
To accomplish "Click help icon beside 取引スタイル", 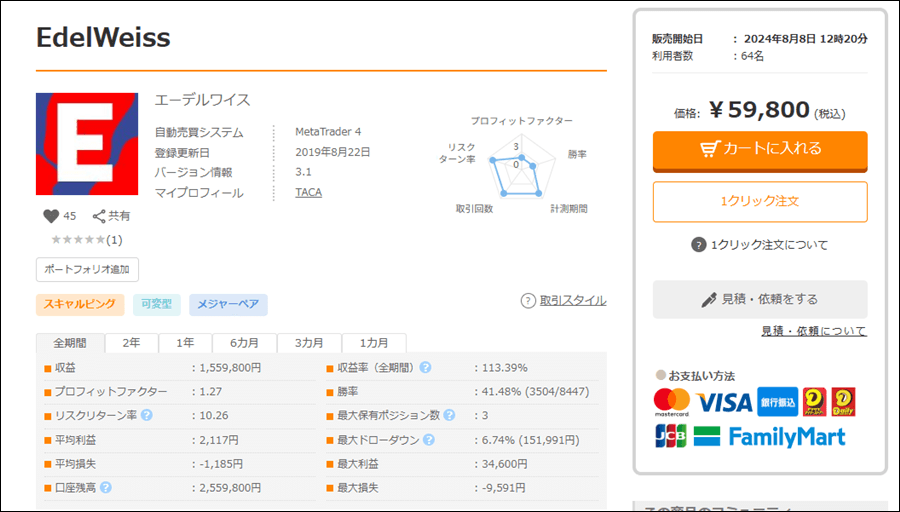I will click(x=528, y=301).
